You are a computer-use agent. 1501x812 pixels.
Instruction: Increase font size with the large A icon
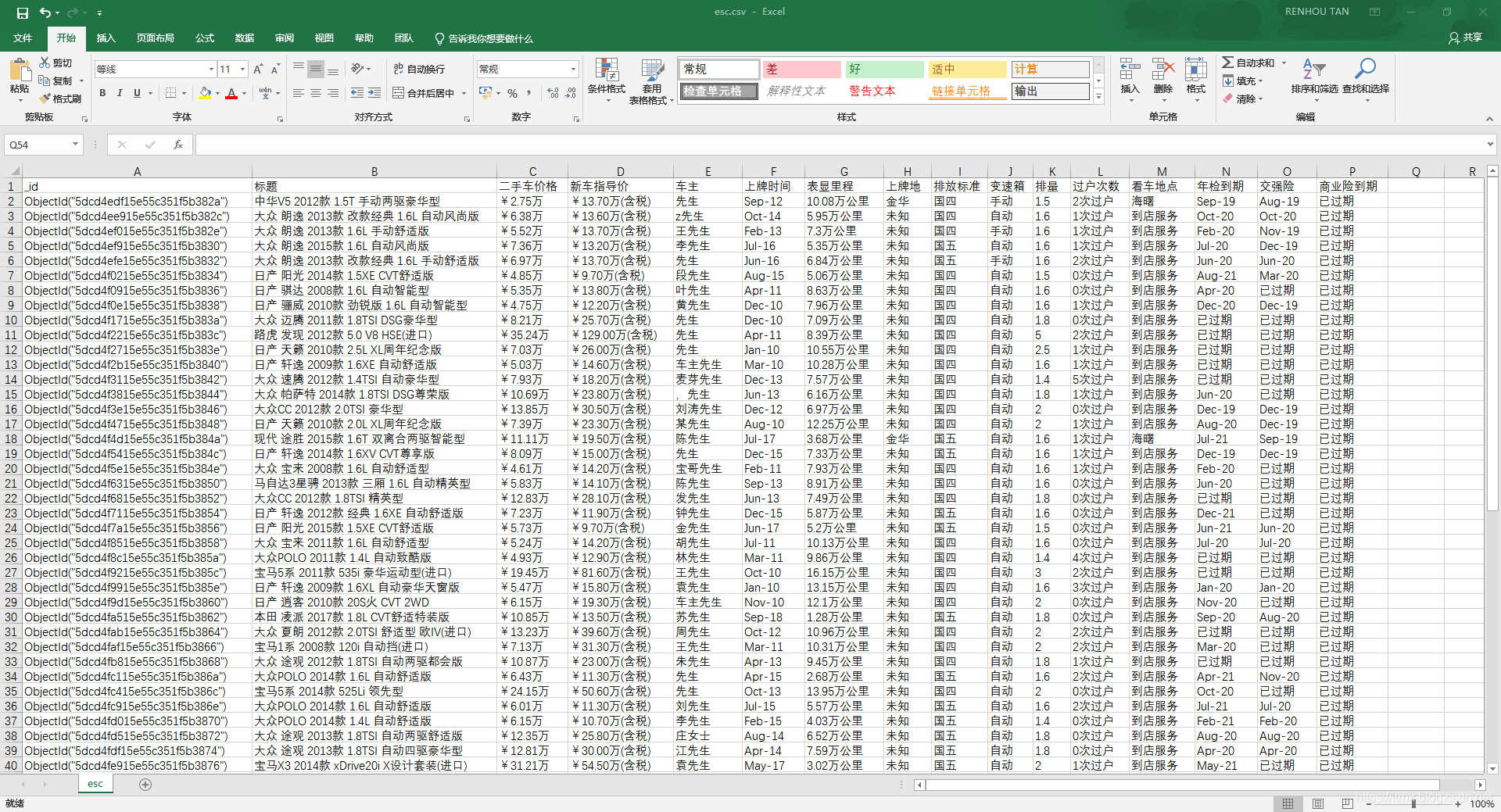(x=258, y=70)
